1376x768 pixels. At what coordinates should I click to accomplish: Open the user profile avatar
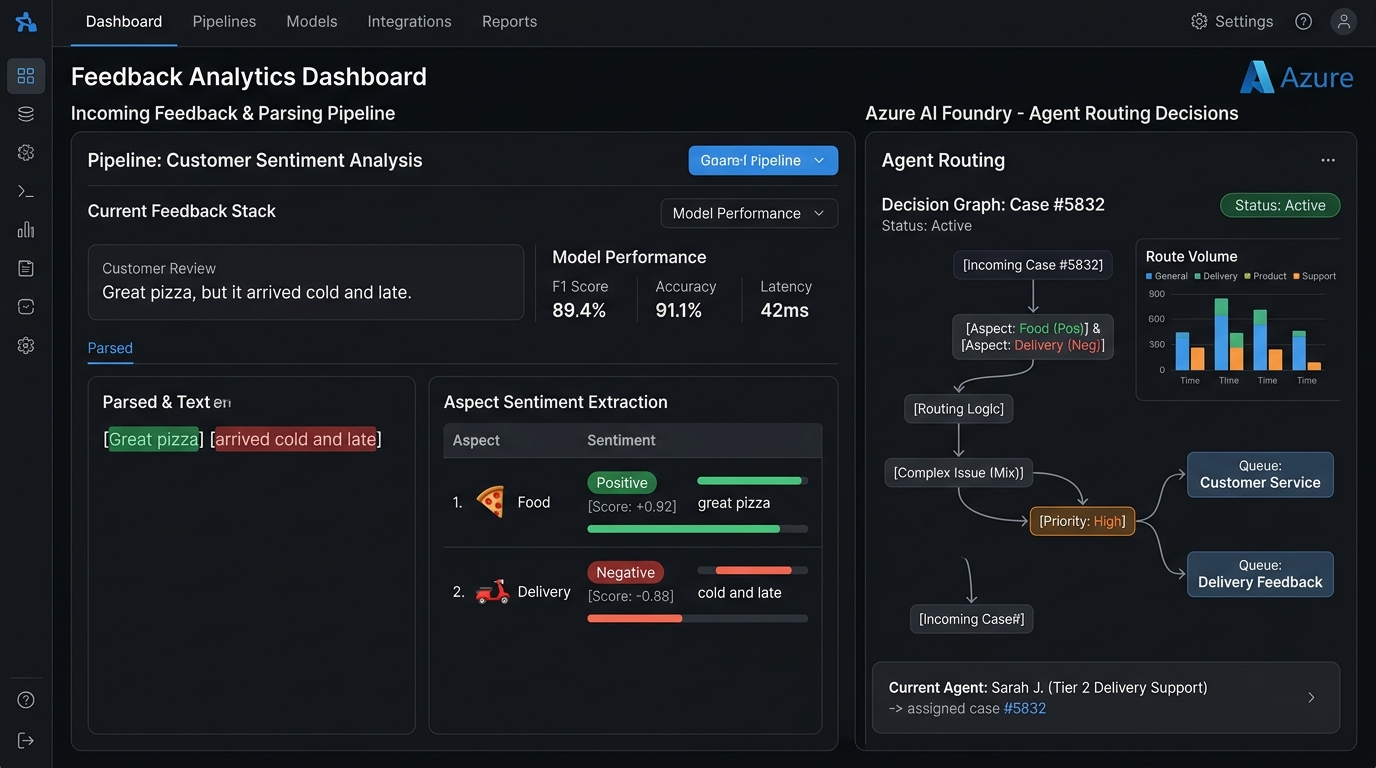[x=1343, y=21]
